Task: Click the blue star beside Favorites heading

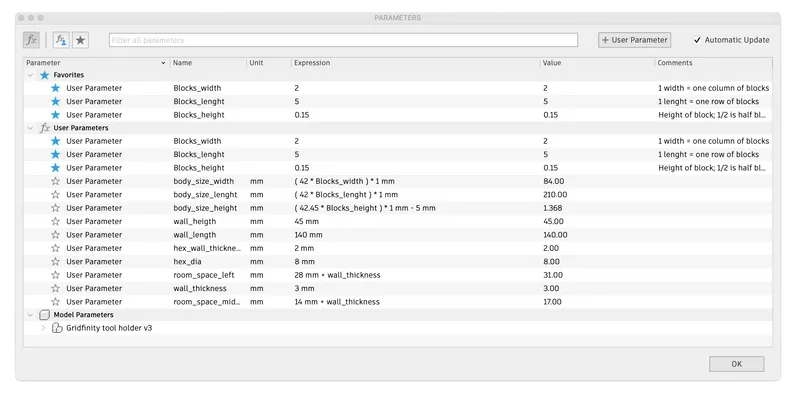Action: click(x=44, y=75)
